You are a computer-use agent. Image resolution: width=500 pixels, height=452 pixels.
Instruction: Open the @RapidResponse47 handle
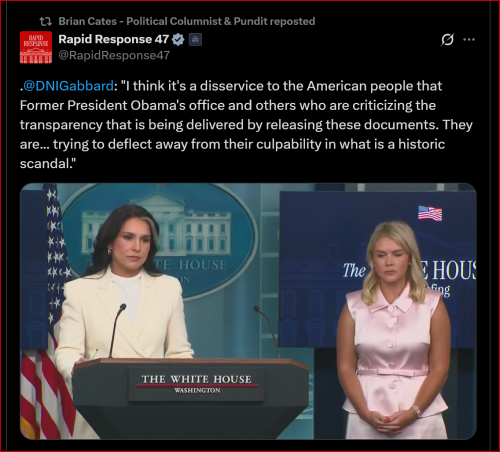[x=114, y=55]
